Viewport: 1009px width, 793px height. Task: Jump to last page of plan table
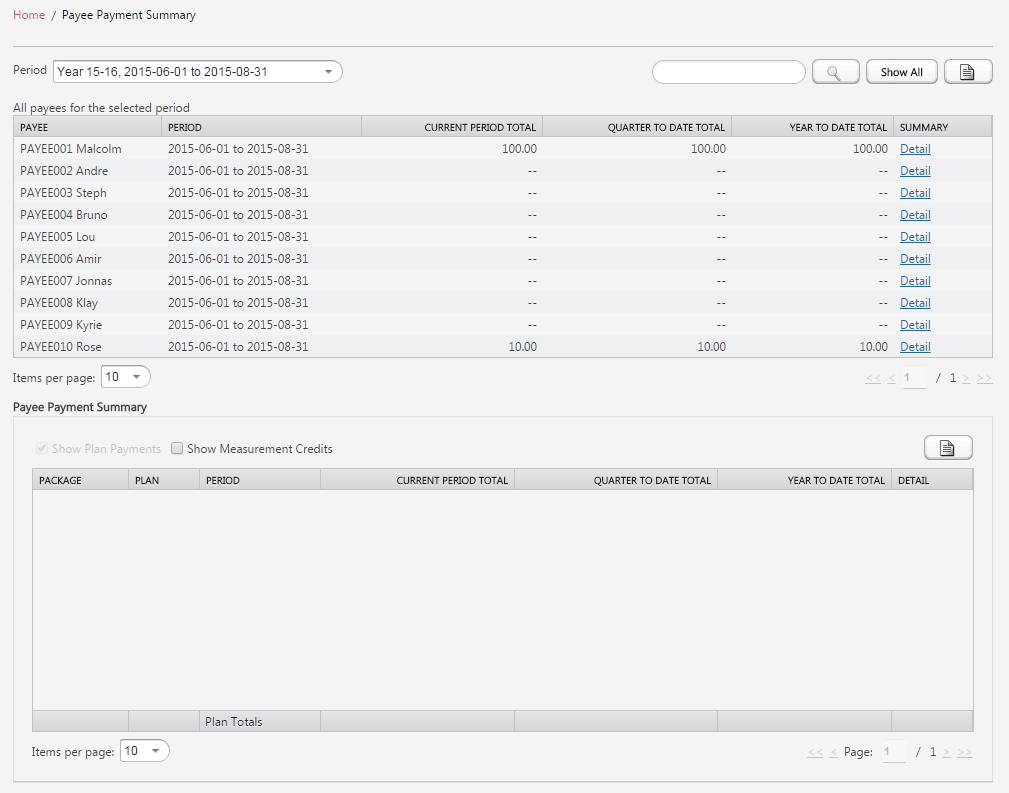[965, 752]
